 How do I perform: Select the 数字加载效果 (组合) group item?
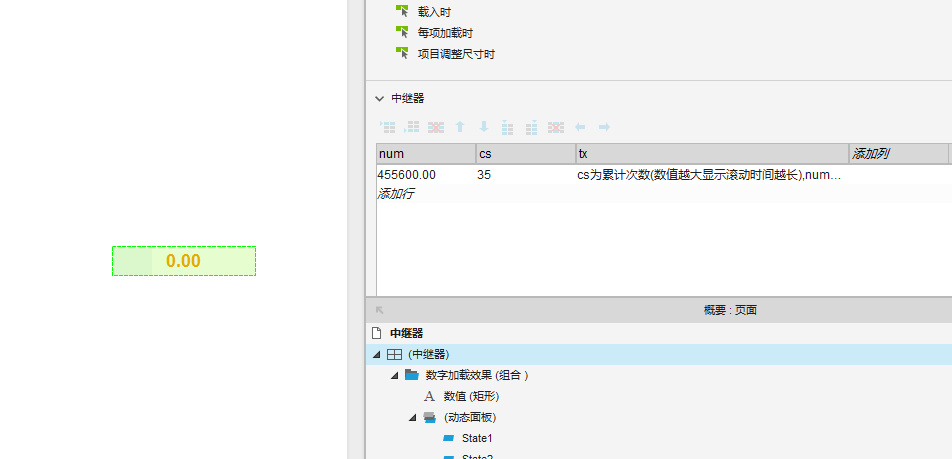pyautogui.click(x=477, y=376)
